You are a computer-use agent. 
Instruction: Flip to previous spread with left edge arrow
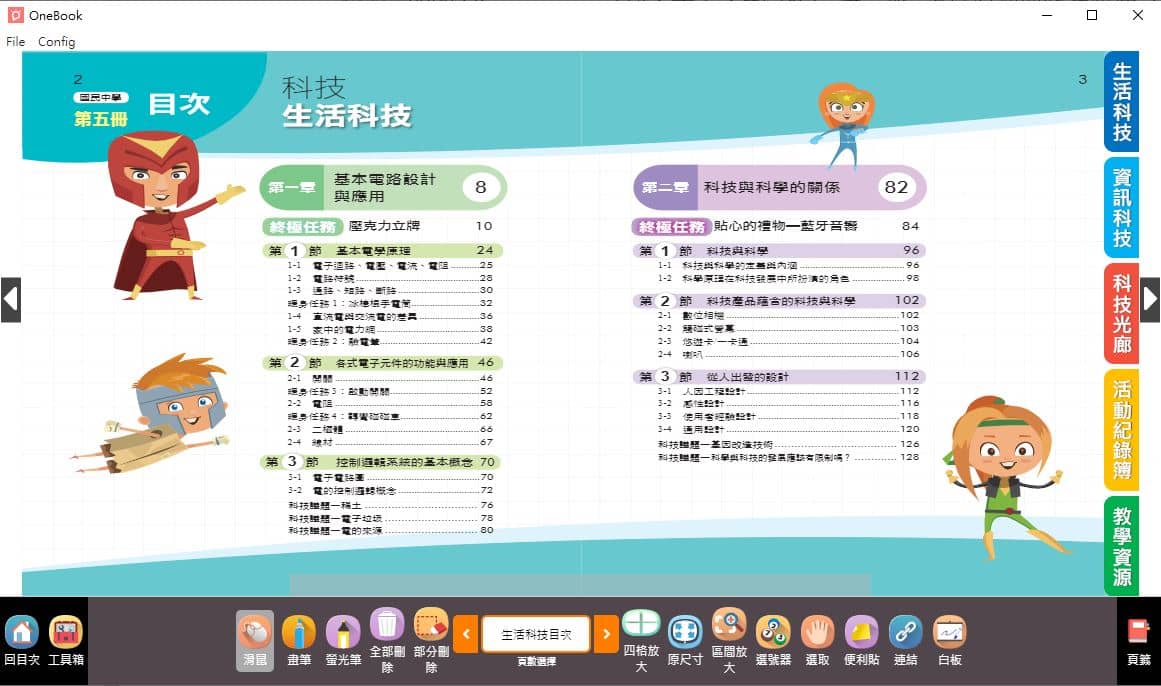[10, 300]
